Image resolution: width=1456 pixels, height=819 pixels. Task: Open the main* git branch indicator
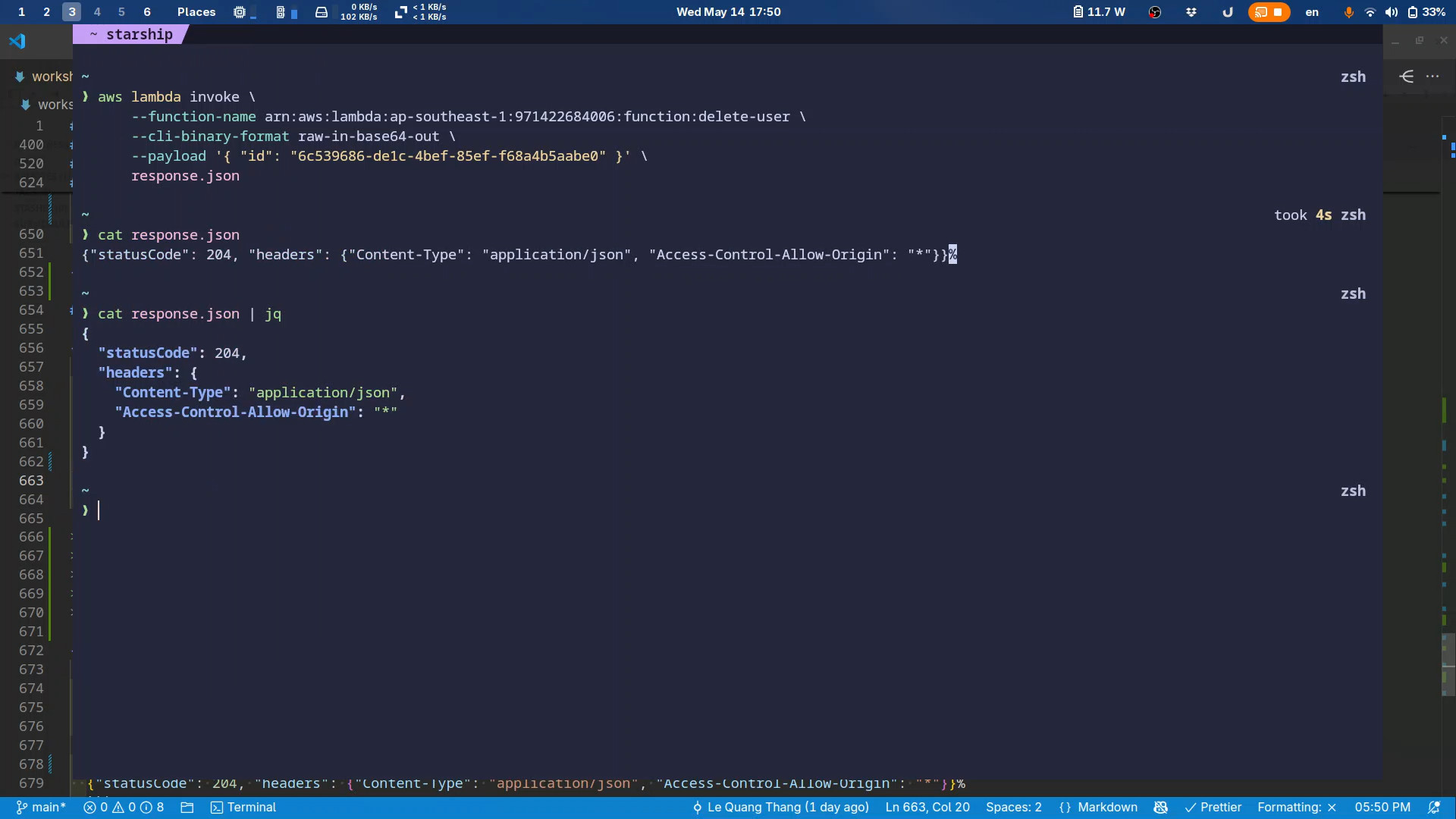(x=41, y=808)
